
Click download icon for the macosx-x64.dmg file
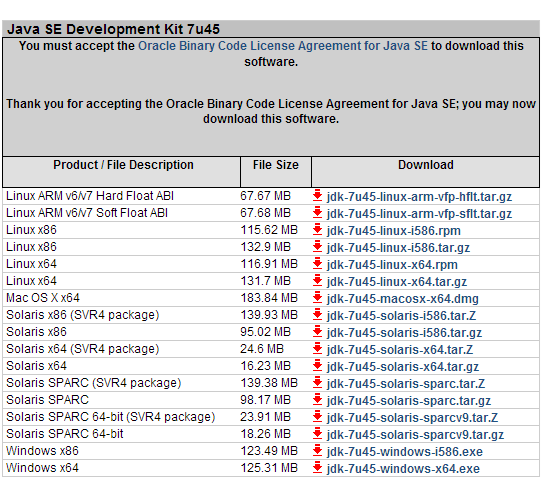317,298
